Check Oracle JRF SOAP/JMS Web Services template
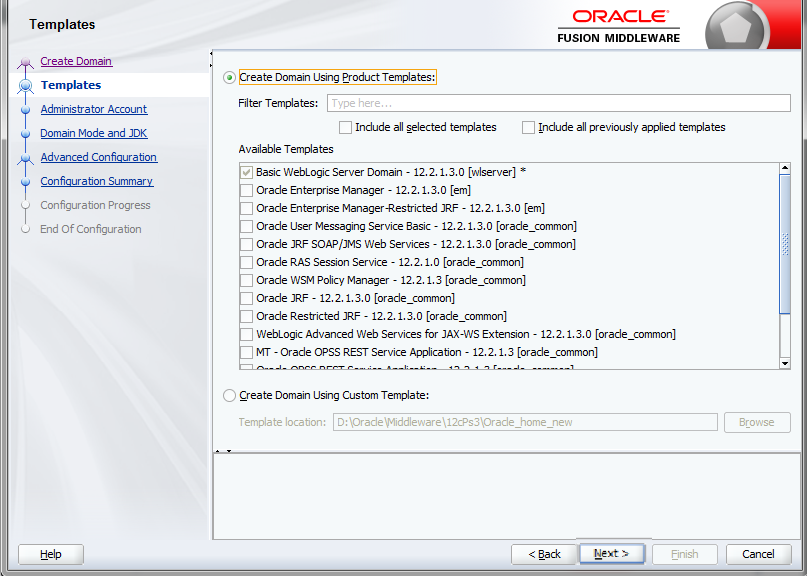Image resolution: width=807 pixels, height=580 pixels. (247, 244)
